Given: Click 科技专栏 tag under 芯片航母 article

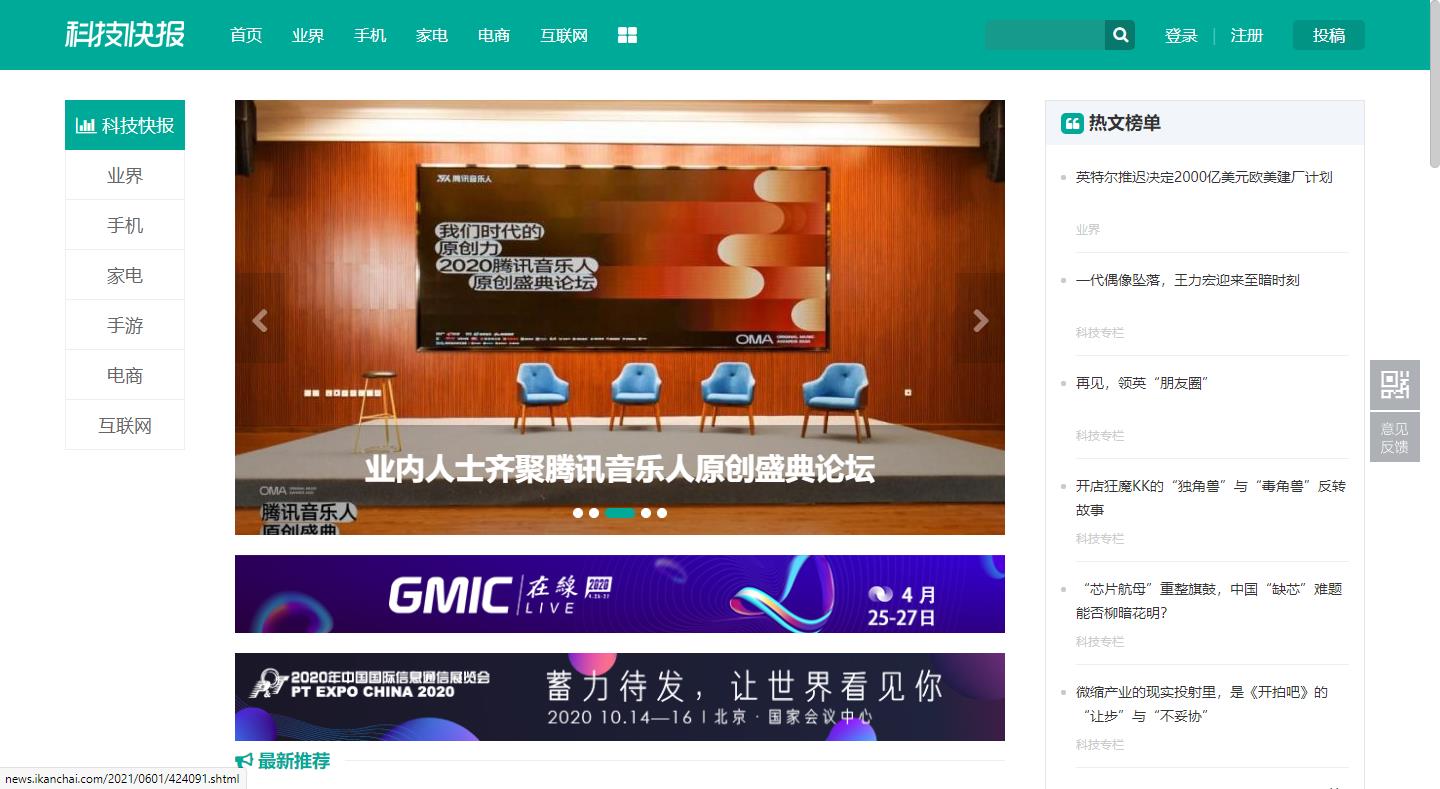Looking at the screenshot, I should pyautogui.click(x=1100, y=641).
